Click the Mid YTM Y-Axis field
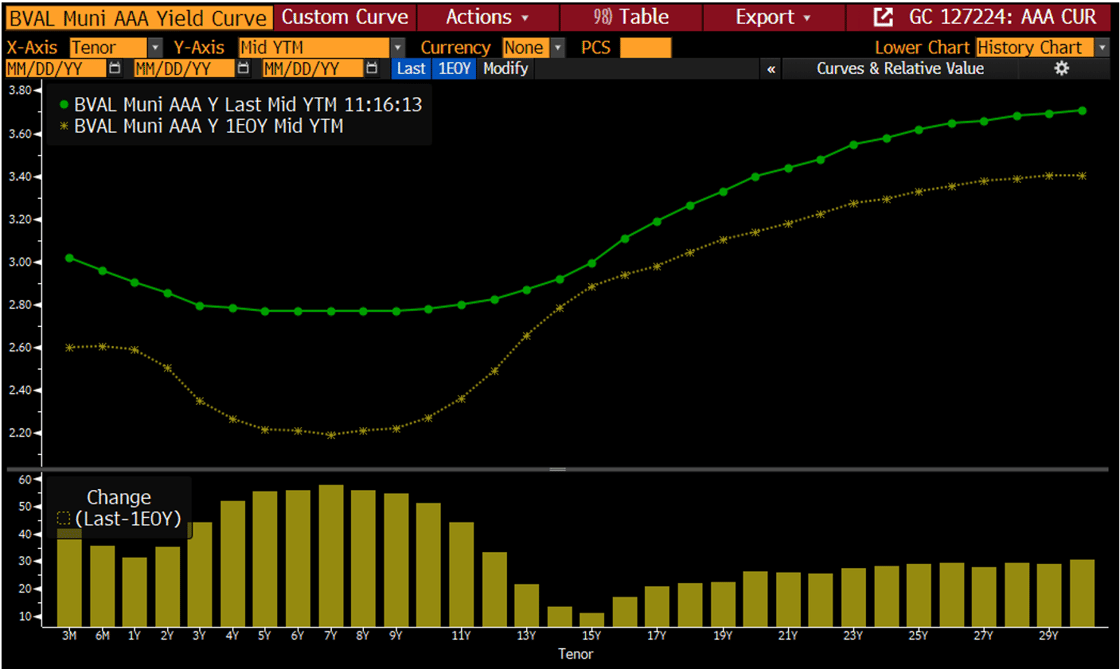Screen dimensions: 1120x669 pos(314,48)
